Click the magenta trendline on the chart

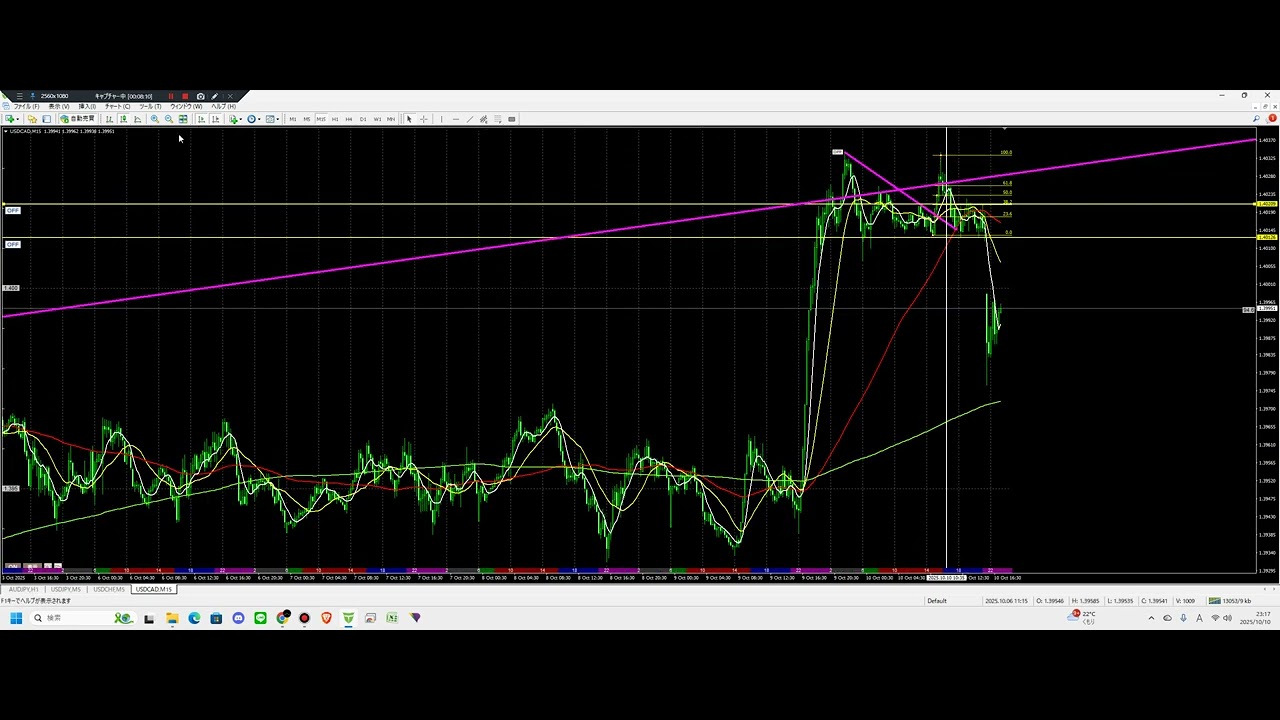click(400, 262)
